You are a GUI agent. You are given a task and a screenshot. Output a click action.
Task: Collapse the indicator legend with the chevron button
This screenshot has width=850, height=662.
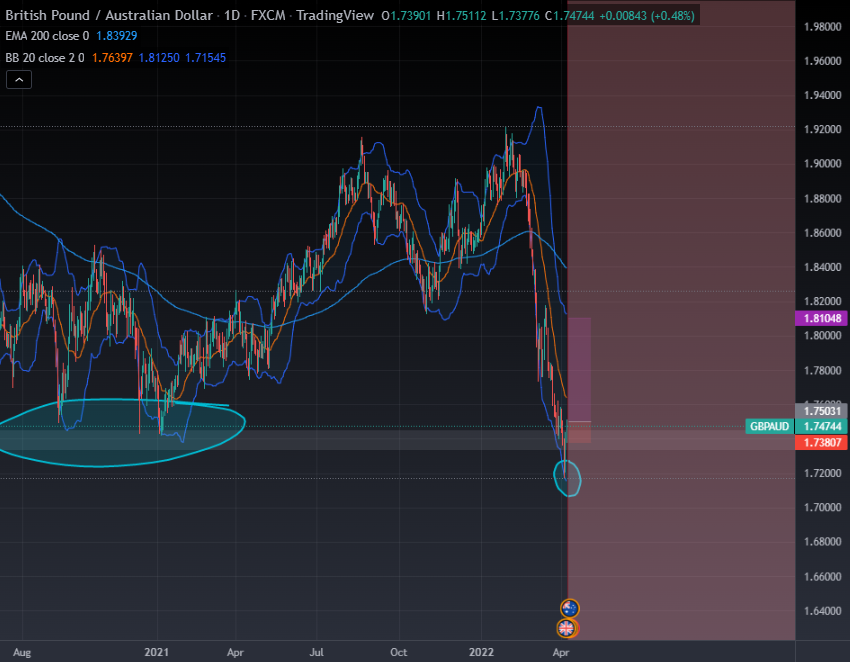click(19, 80)
